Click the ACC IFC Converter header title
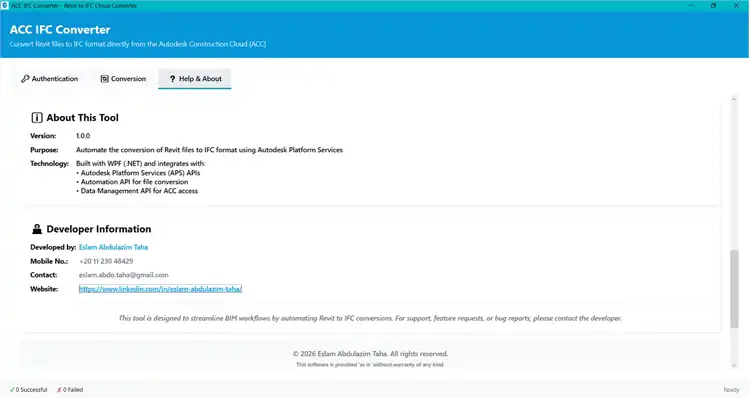Screen dimensions: 750x398 [x=60, y=30]
